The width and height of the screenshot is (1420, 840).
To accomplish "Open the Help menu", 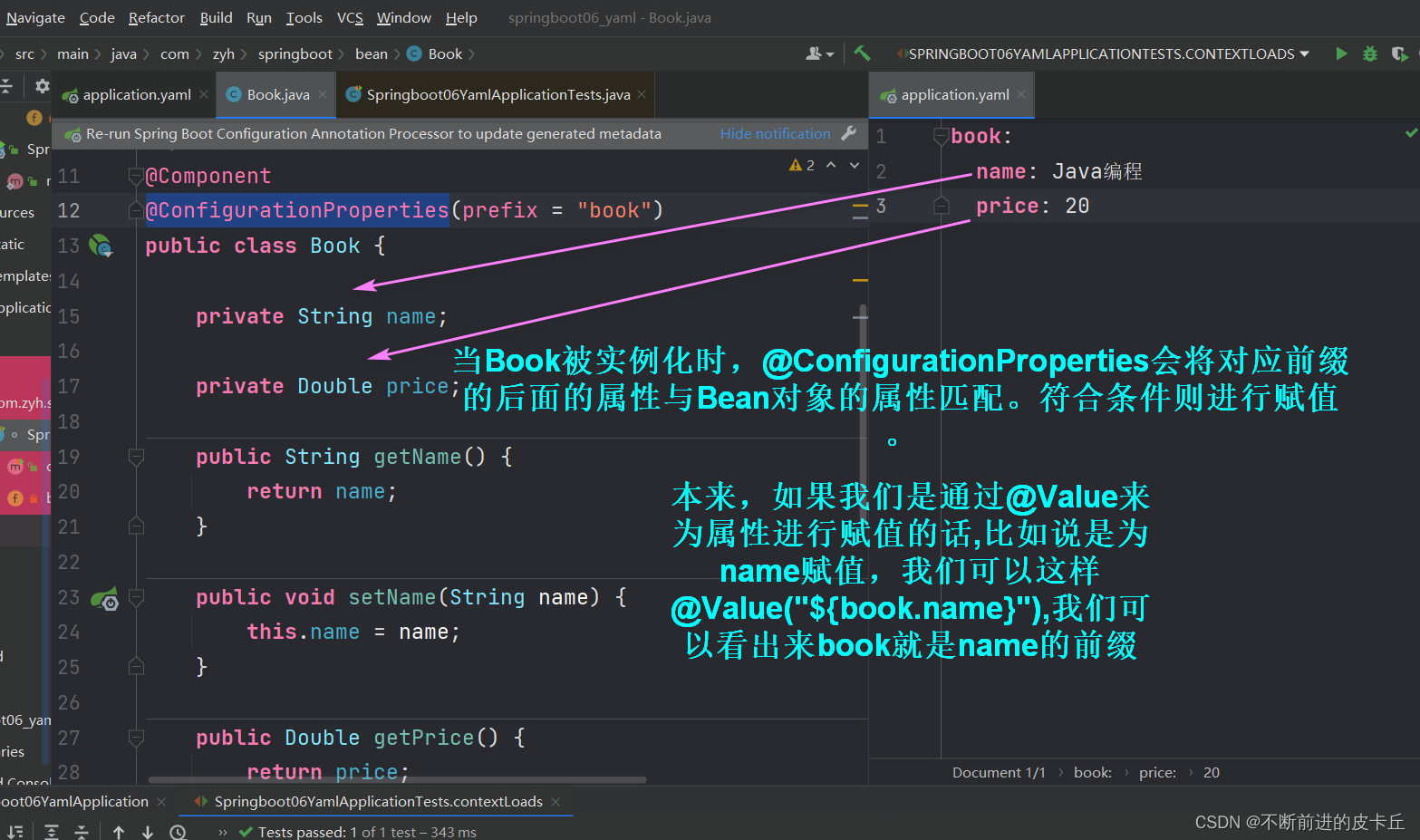I will 461,18.
